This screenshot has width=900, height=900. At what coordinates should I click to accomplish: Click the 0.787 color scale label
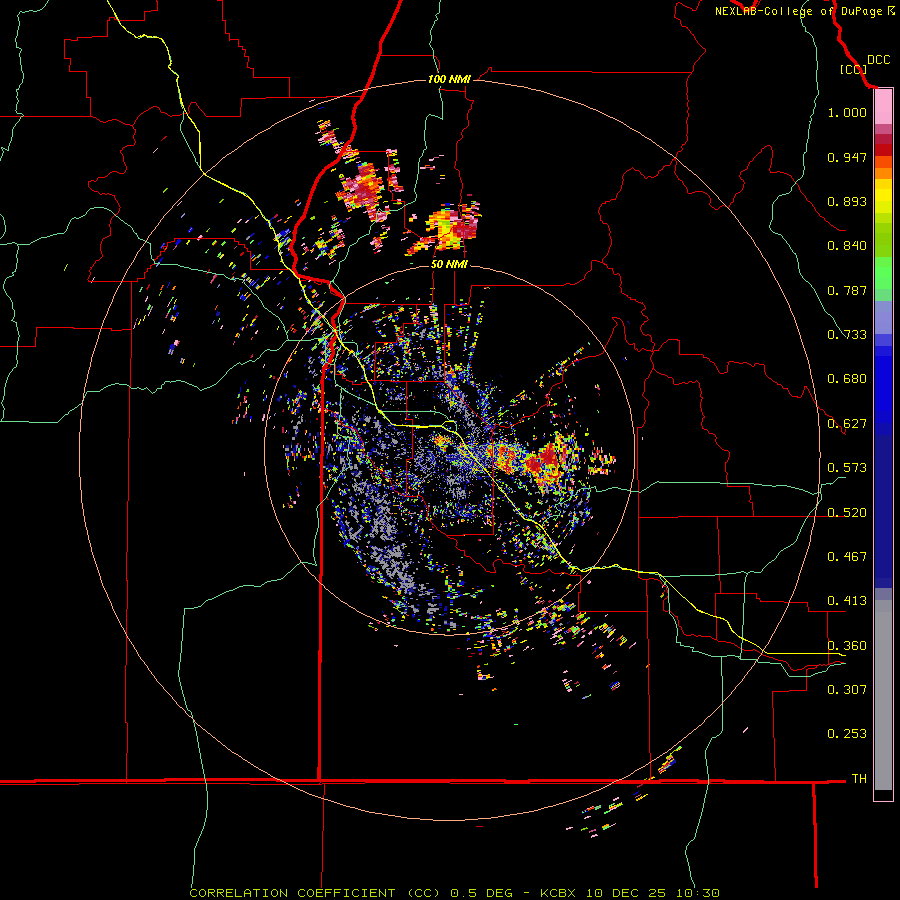click(847, 290)
